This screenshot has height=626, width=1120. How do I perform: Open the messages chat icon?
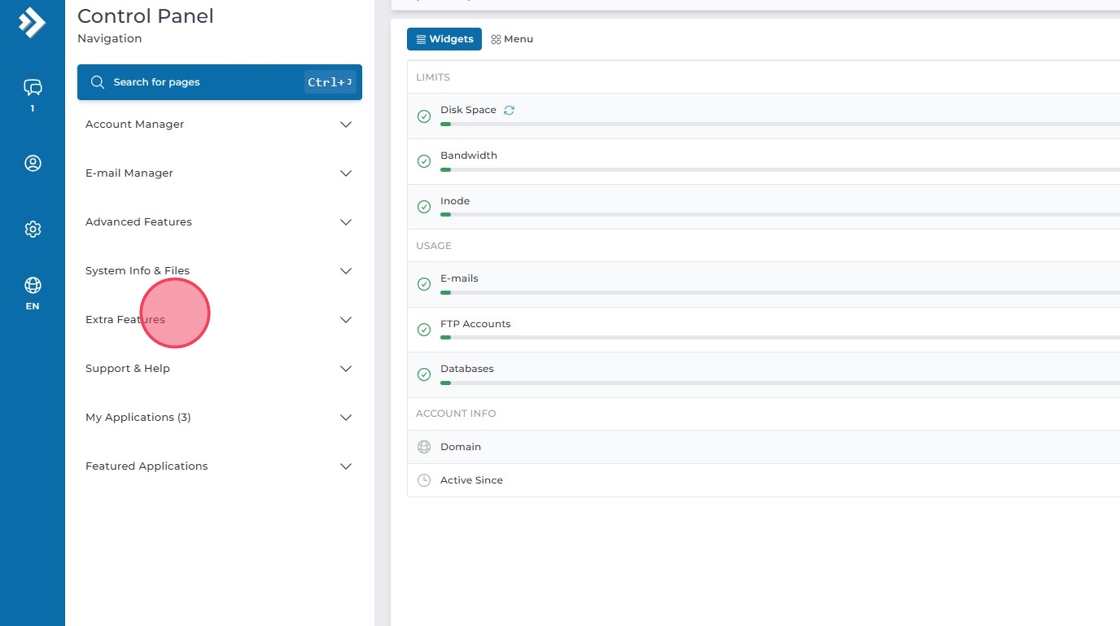[x=32, y=88]
